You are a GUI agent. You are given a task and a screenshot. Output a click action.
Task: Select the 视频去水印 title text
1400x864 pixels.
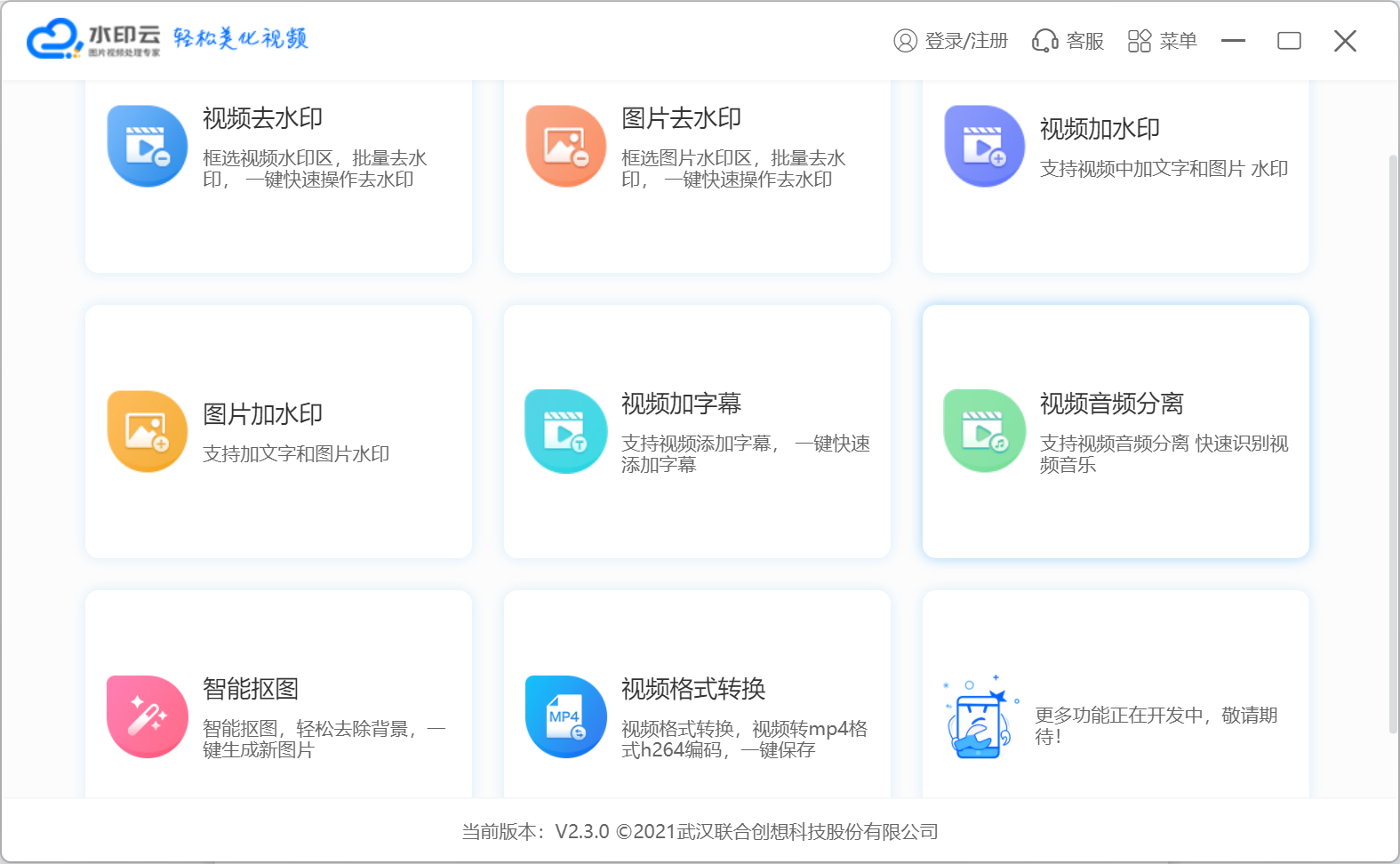click(x=262, y=118)
